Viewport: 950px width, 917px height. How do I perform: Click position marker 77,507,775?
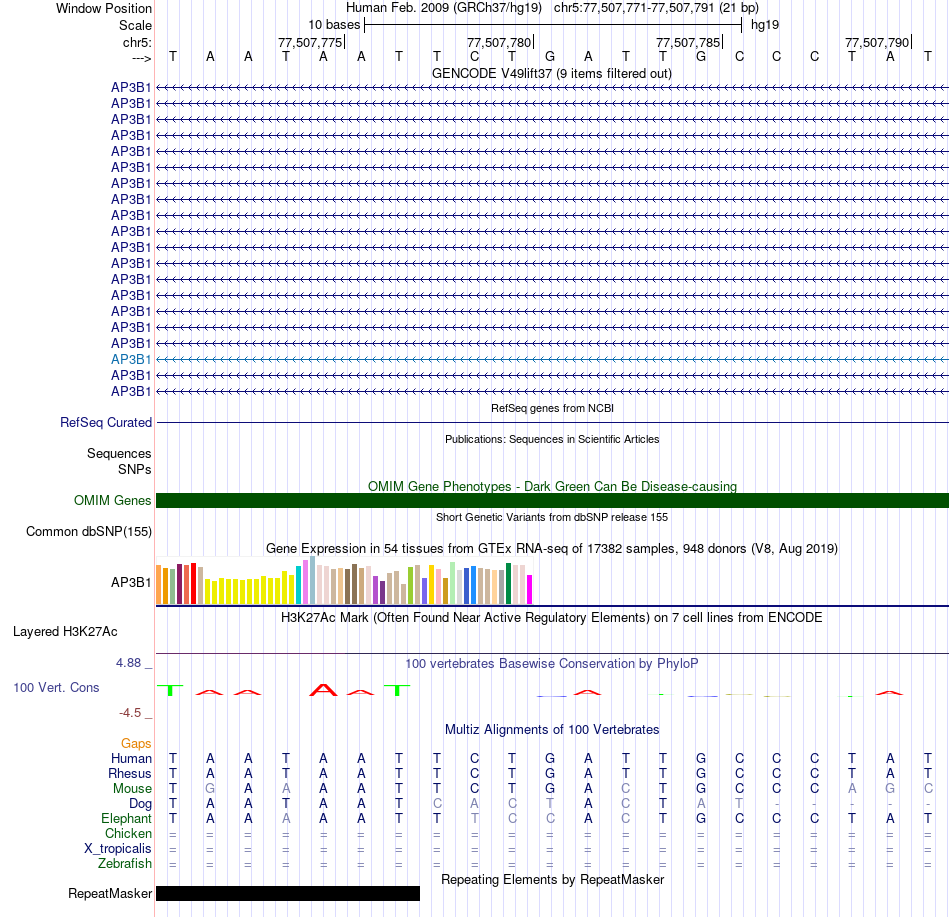pyautogui.click(x=310, y=42)
